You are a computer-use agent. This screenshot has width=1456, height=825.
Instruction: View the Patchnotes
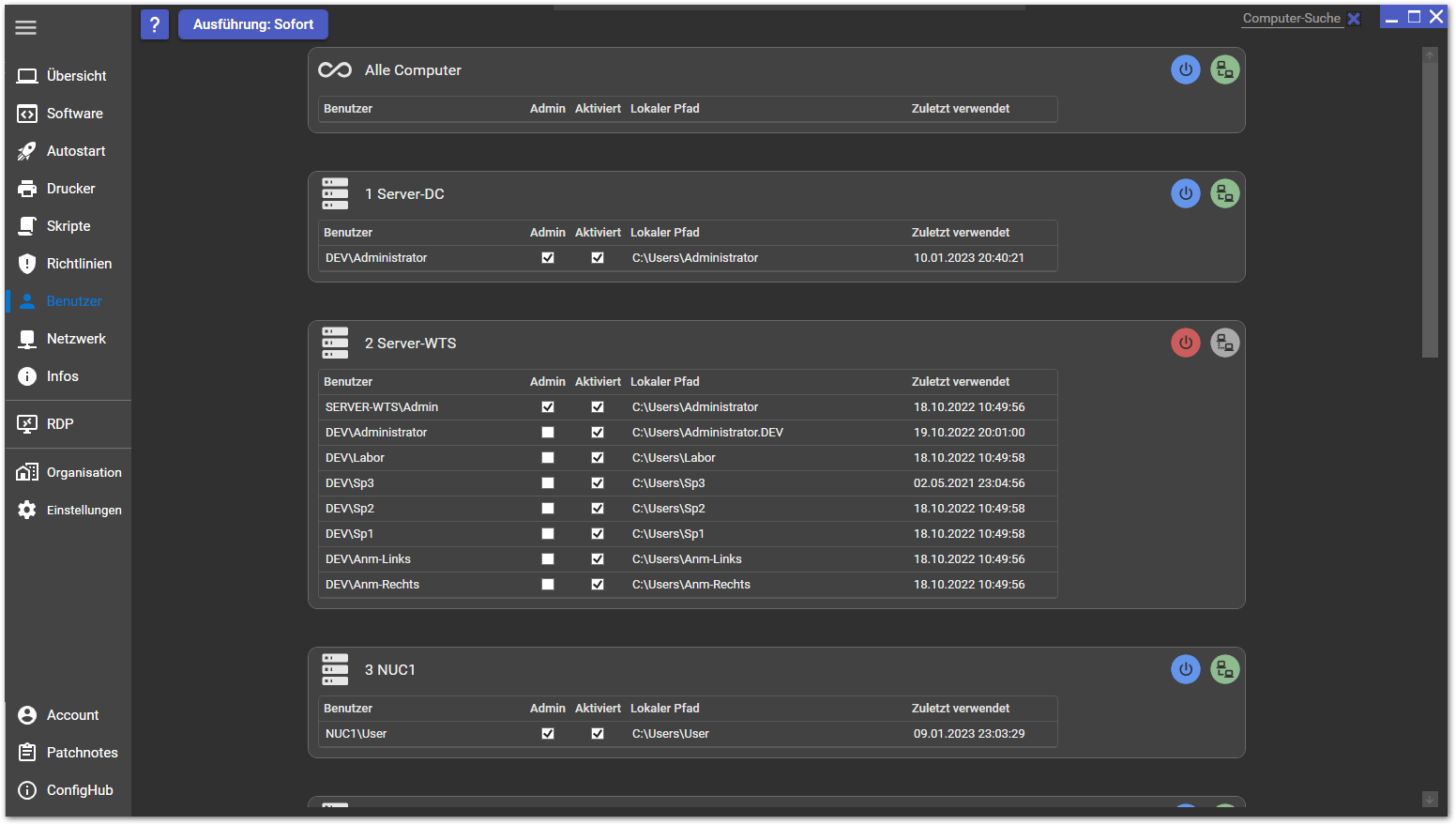pyautogui.click(x=68, y=753)
